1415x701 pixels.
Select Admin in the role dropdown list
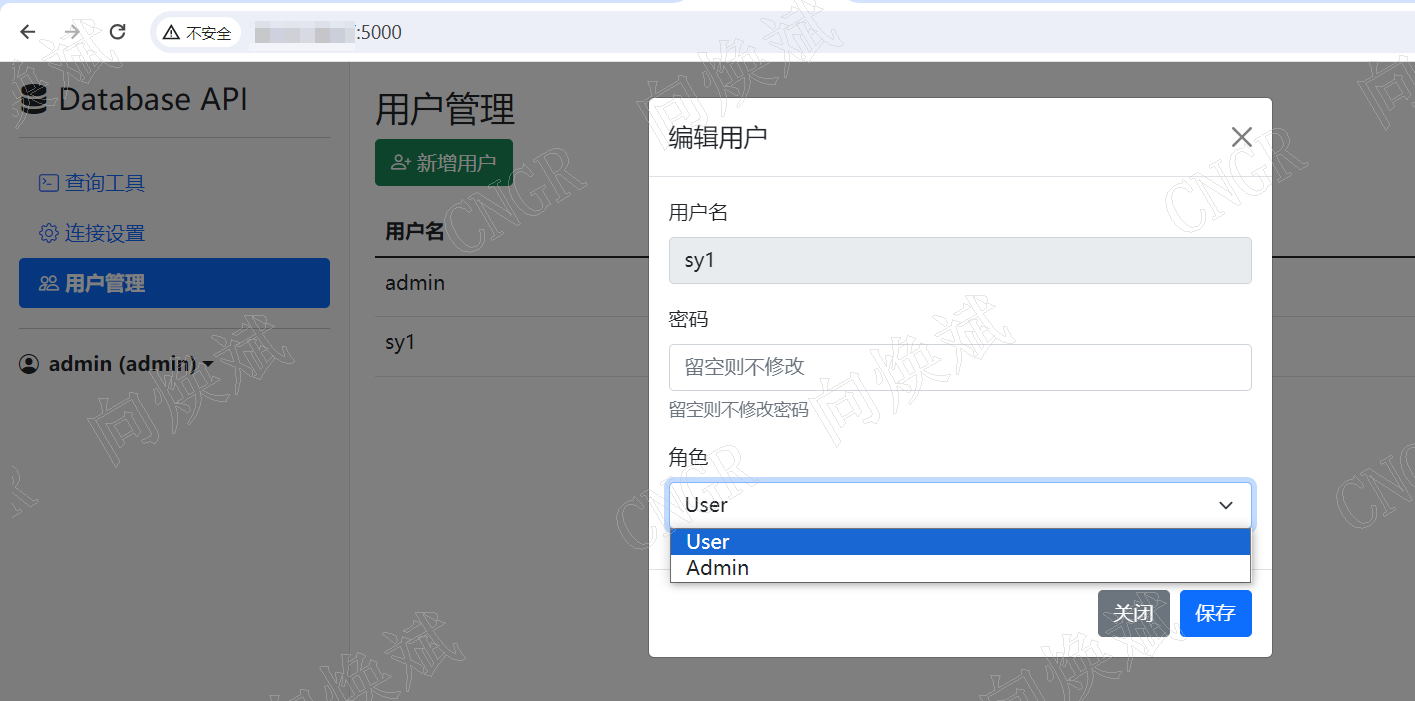(x=716, y=567)
